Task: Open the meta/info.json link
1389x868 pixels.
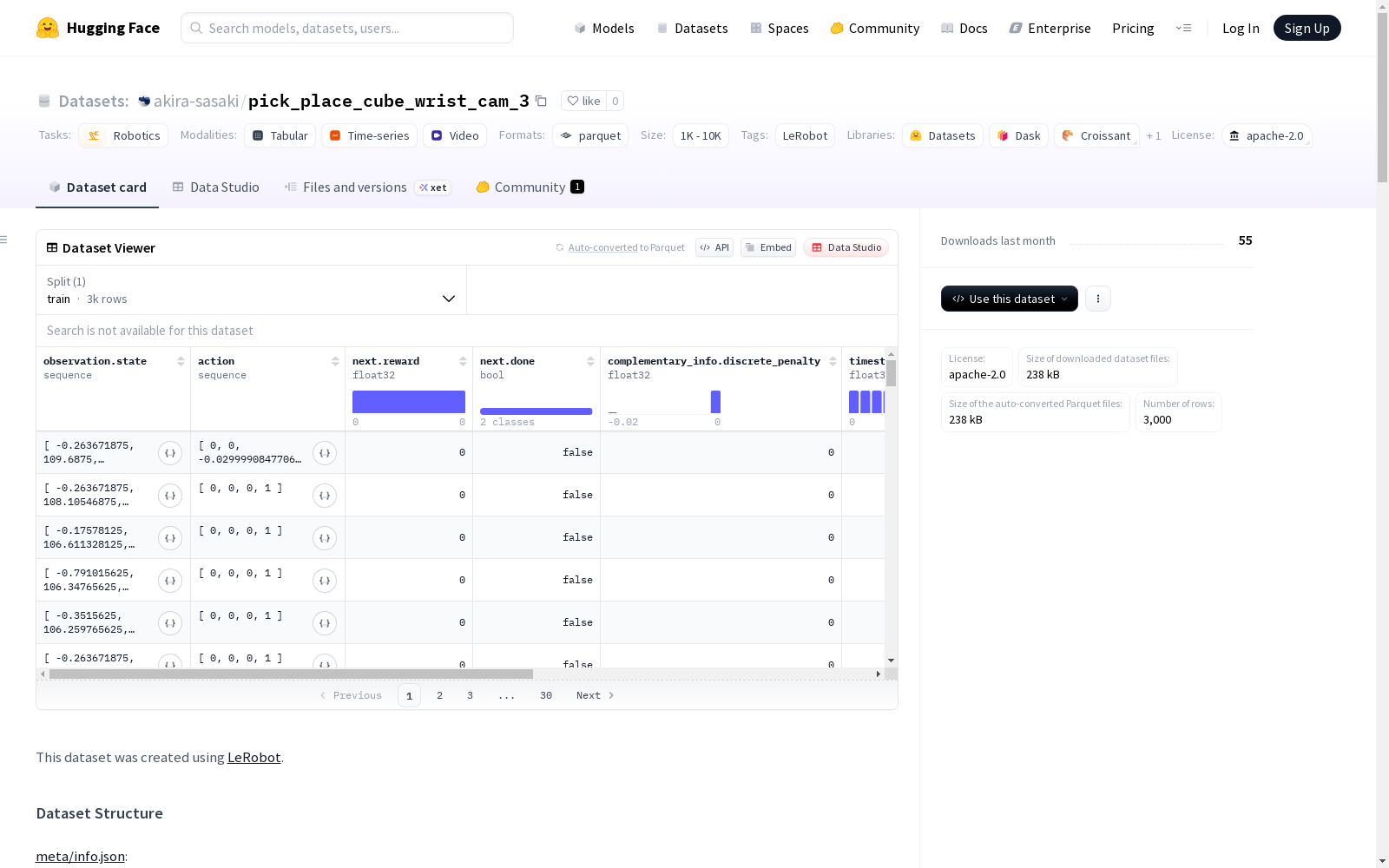Action: coord(80,856)
